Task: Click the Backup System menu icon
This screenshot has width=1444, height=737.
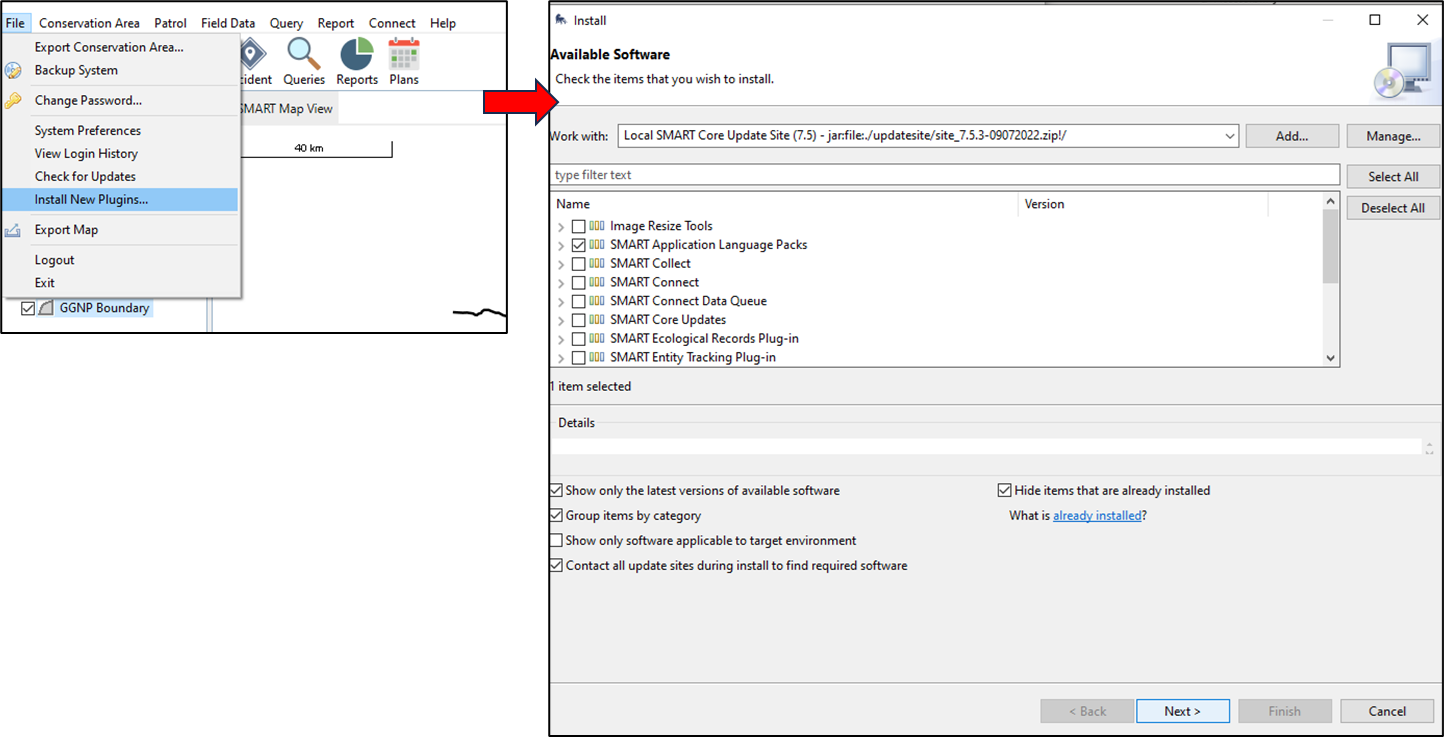Action: 13,71
